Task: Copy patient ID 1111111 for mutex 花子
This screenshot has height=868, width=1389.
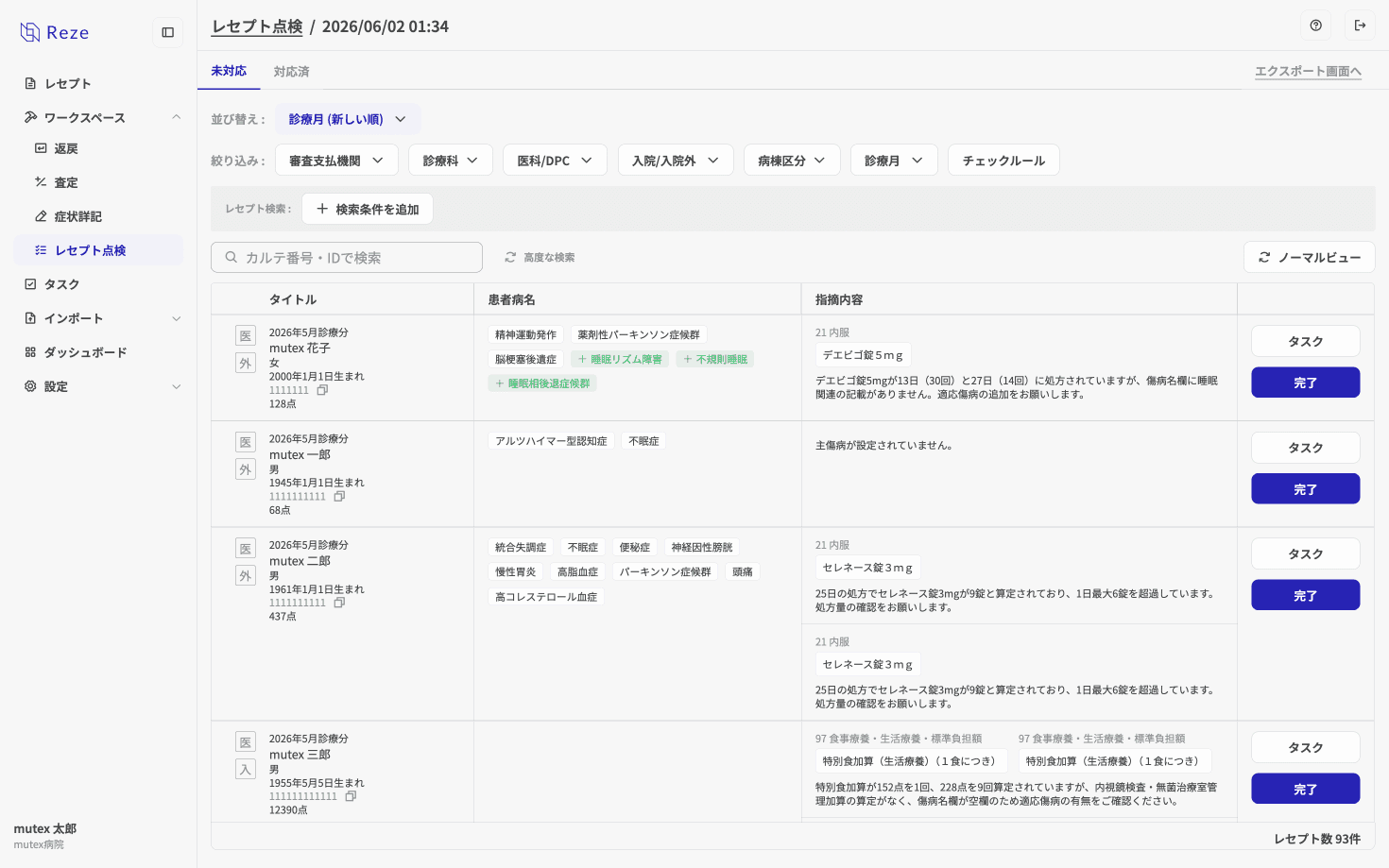Action: (322, 390)
